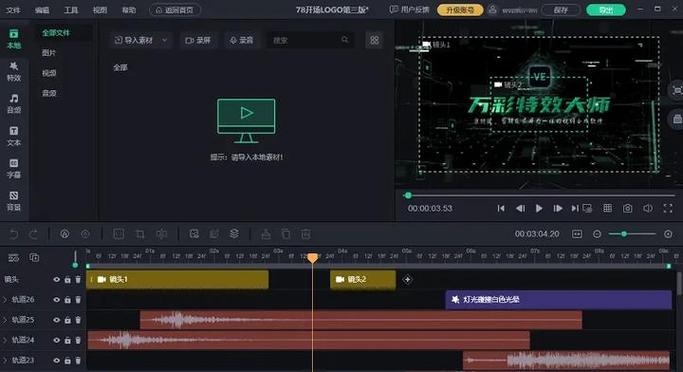The height and width of the screenshot is (372, 683).
Task: Open the 帮助 menu
Action: click(128, 10)
